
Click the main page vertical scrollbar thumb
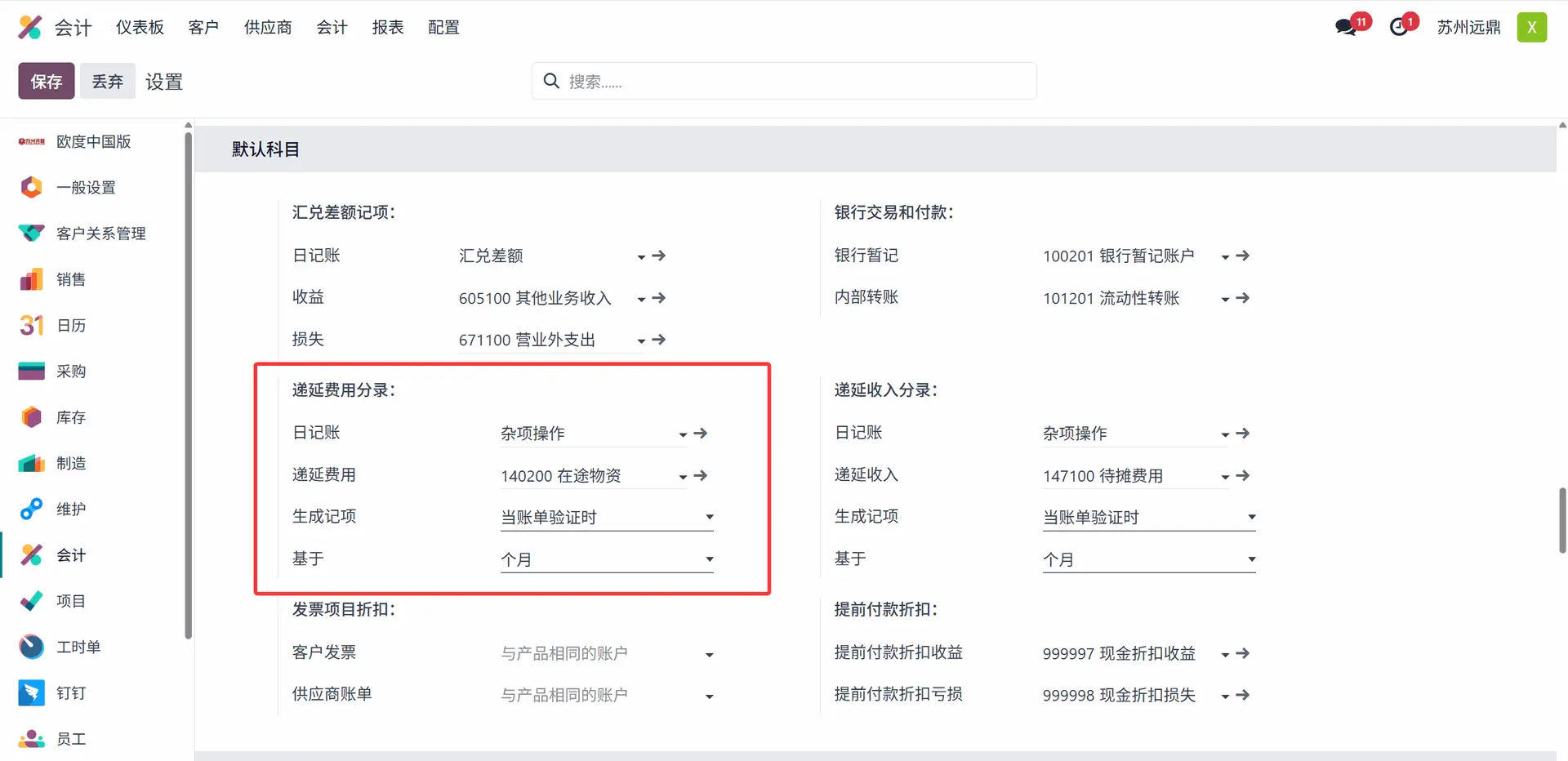[x=1562, y=520]
